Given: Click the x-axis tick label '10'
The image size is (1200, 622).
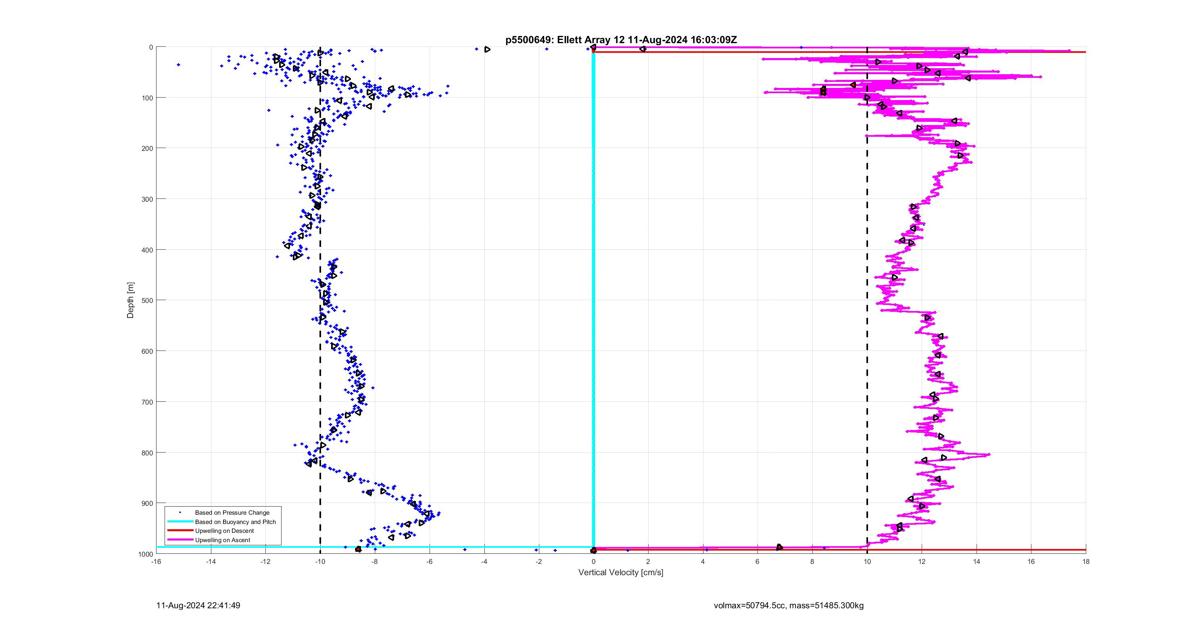Looking at the screenshot, I should [867, 561].
